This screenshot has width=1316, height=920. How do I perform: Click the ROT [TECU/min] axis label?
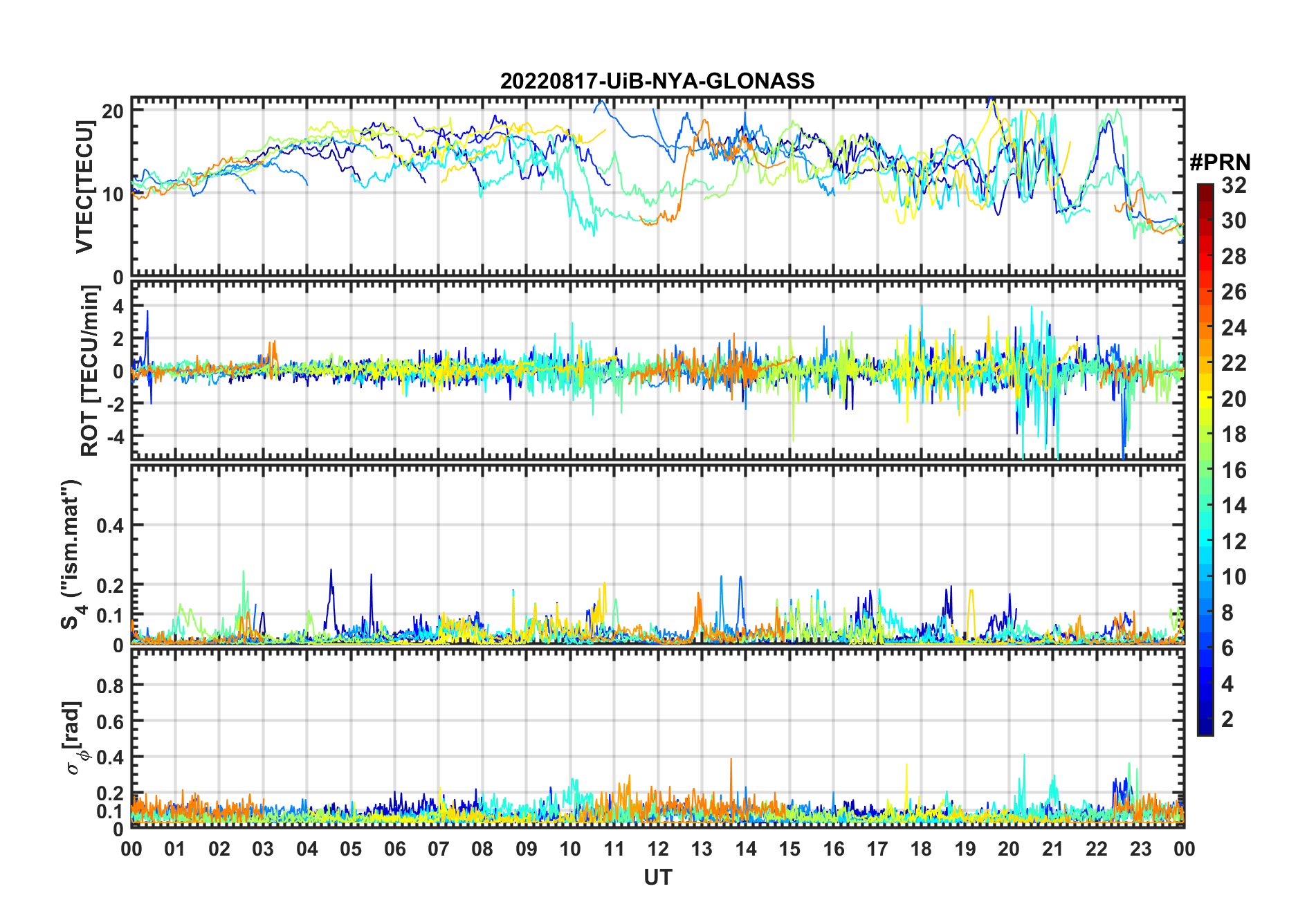coord(89,371)
